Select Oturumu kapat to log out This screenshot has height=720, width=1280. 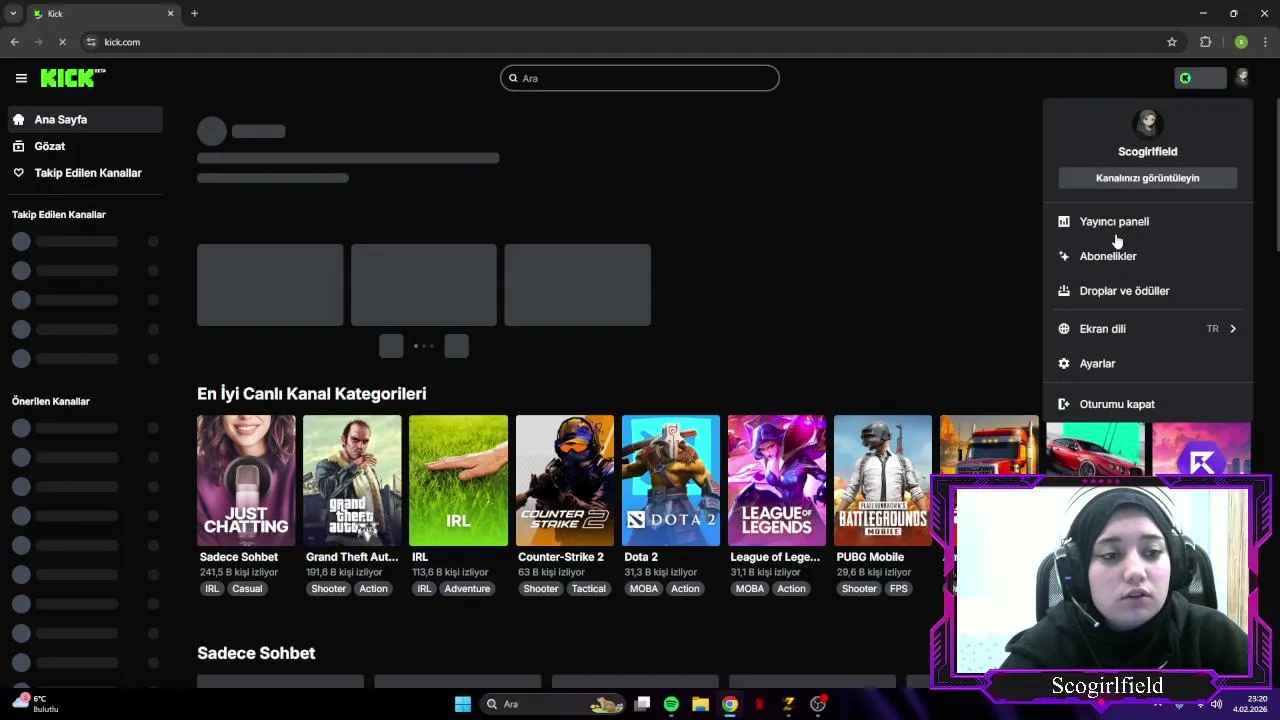pyautogui.click(x=1147, y=404)
